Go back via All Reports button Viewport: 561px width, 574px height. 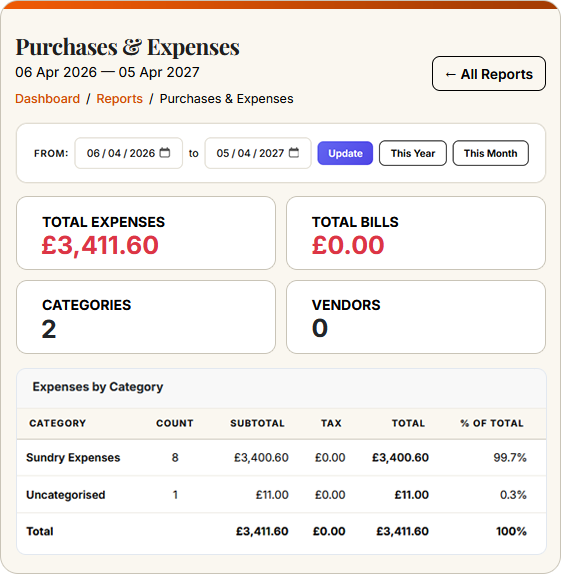click(489, 74)
